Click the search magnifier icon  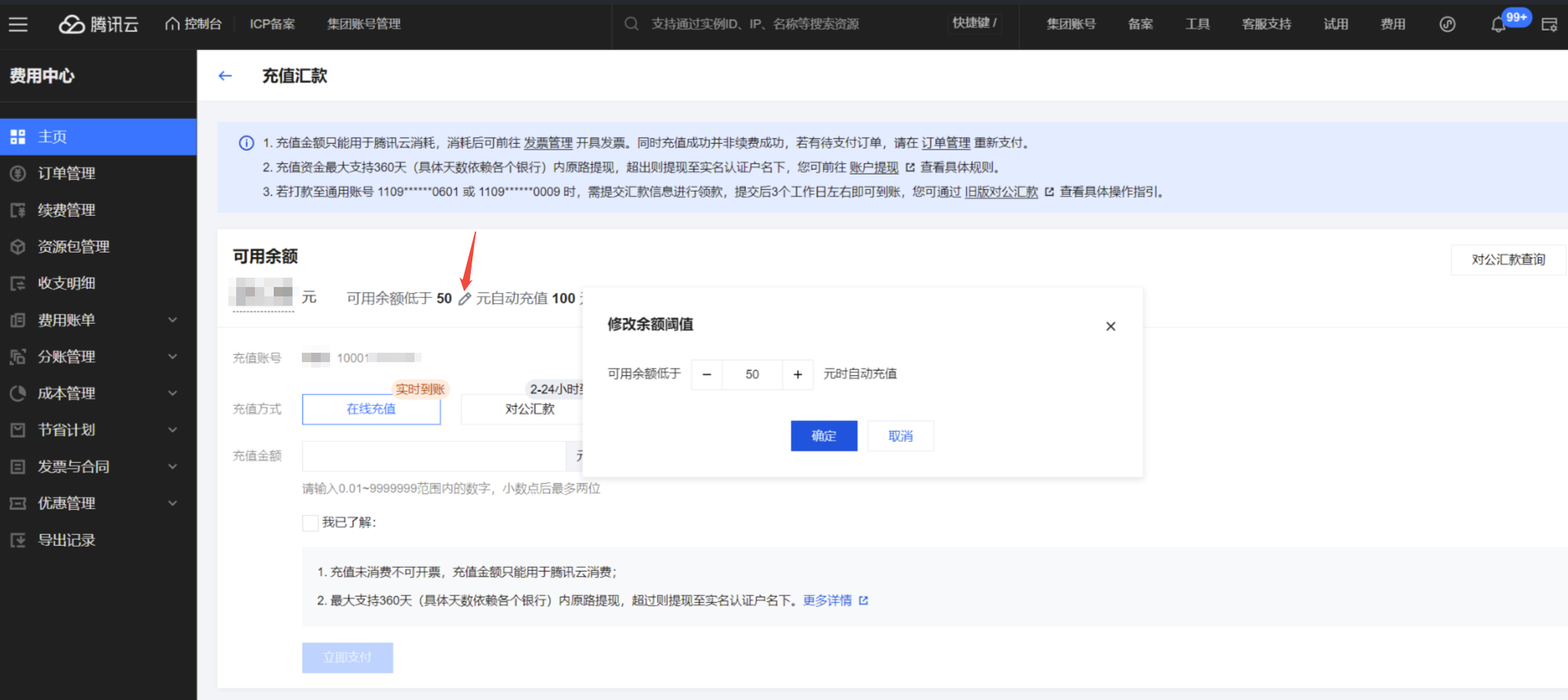point(631,24)
